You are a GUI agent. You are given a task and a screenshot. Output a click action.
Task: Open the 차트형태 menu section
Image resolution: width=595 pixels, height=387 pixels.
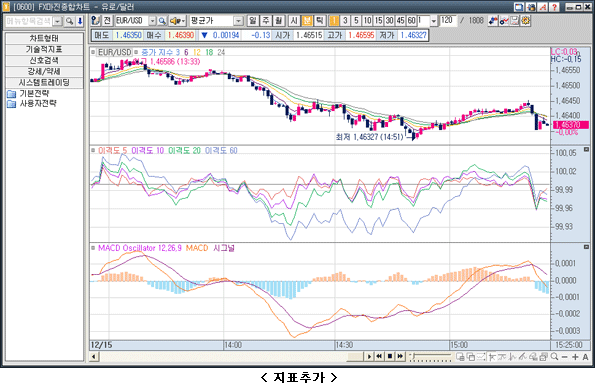pos(44,38)
